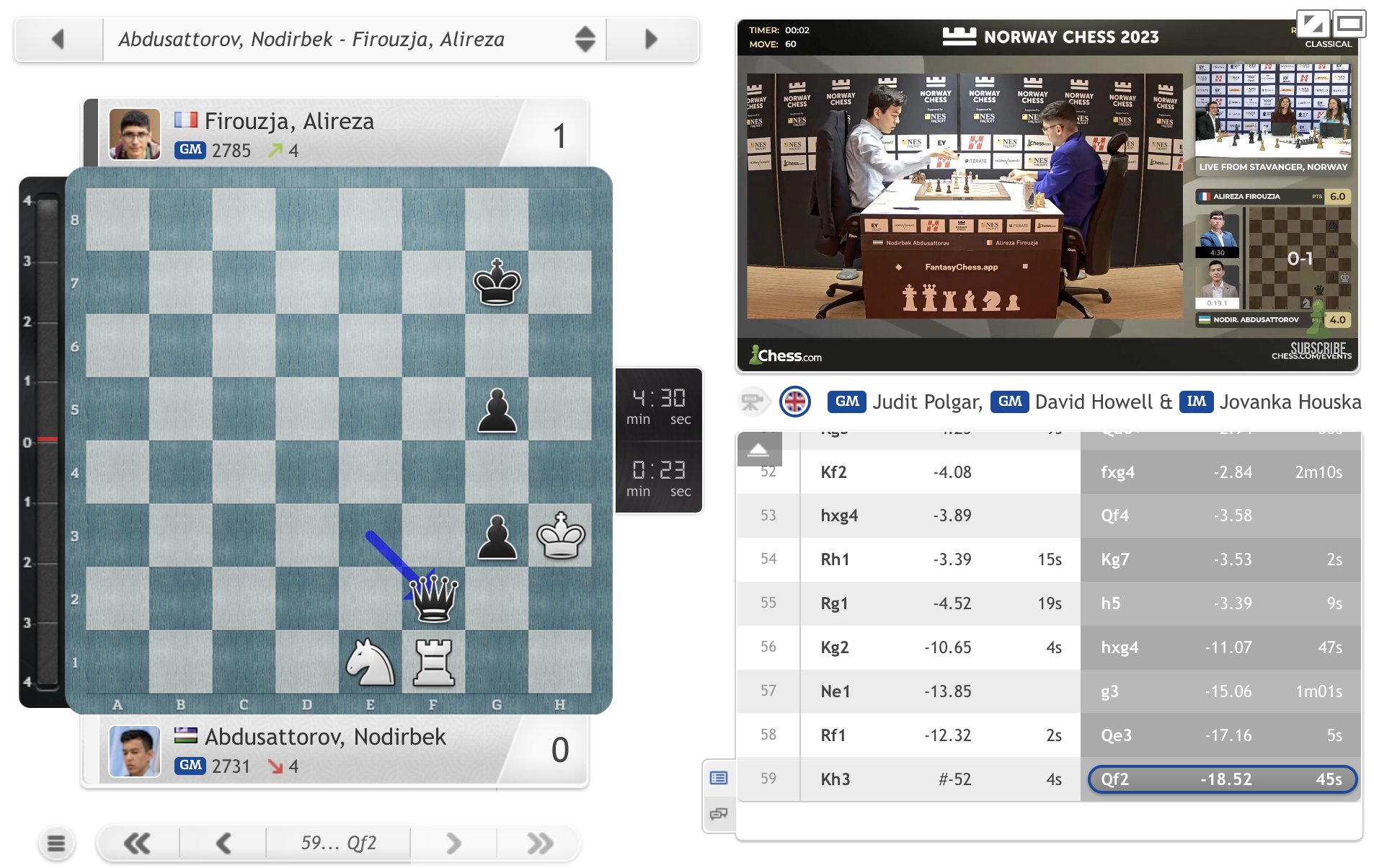Open the hamburger menu at bottom left
This screenshot has height=868, width=1374.
pyautogui.click(x=57, y=842)
